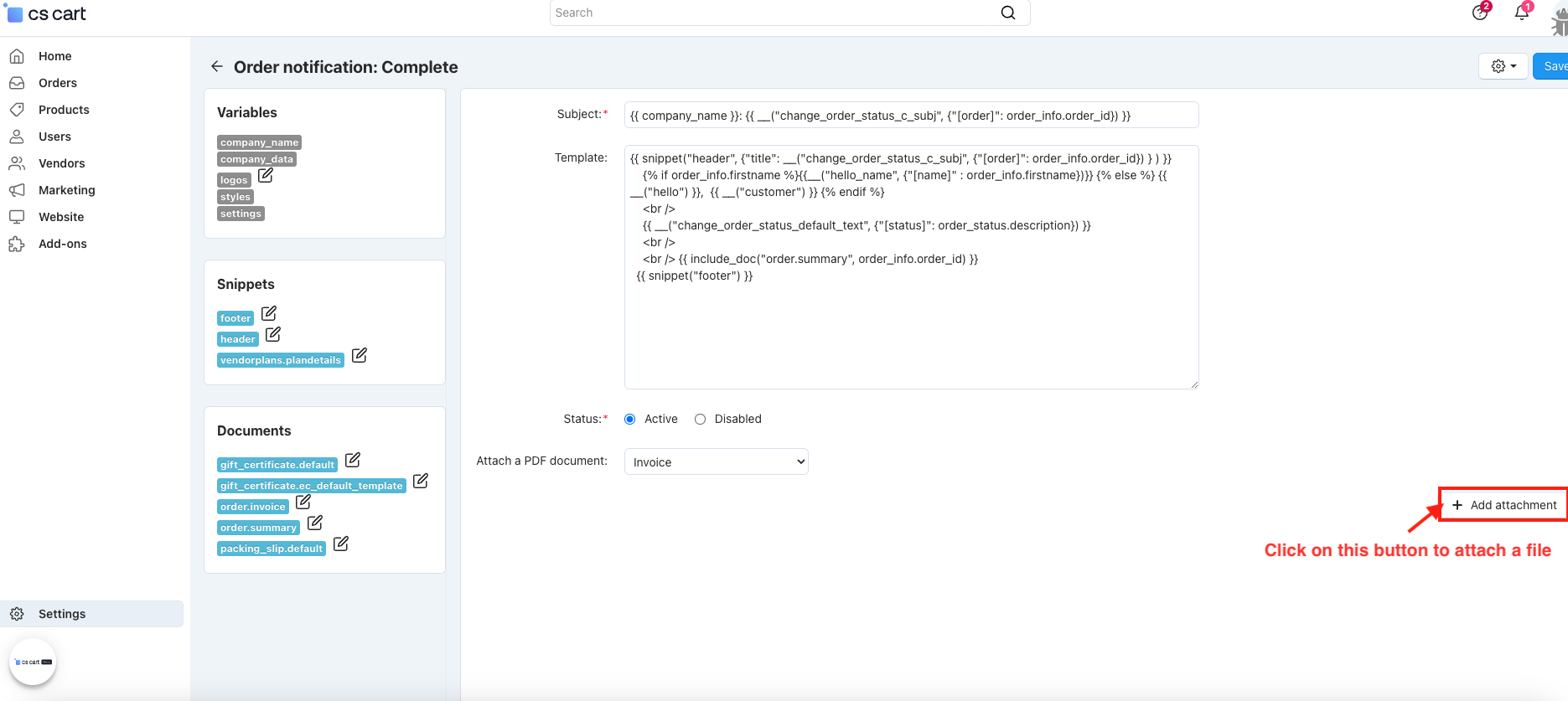The width and height of the screenshot is (1568, 701).
Task: Open the Attach a PDF document dropdown
Action: pos(717,462)
